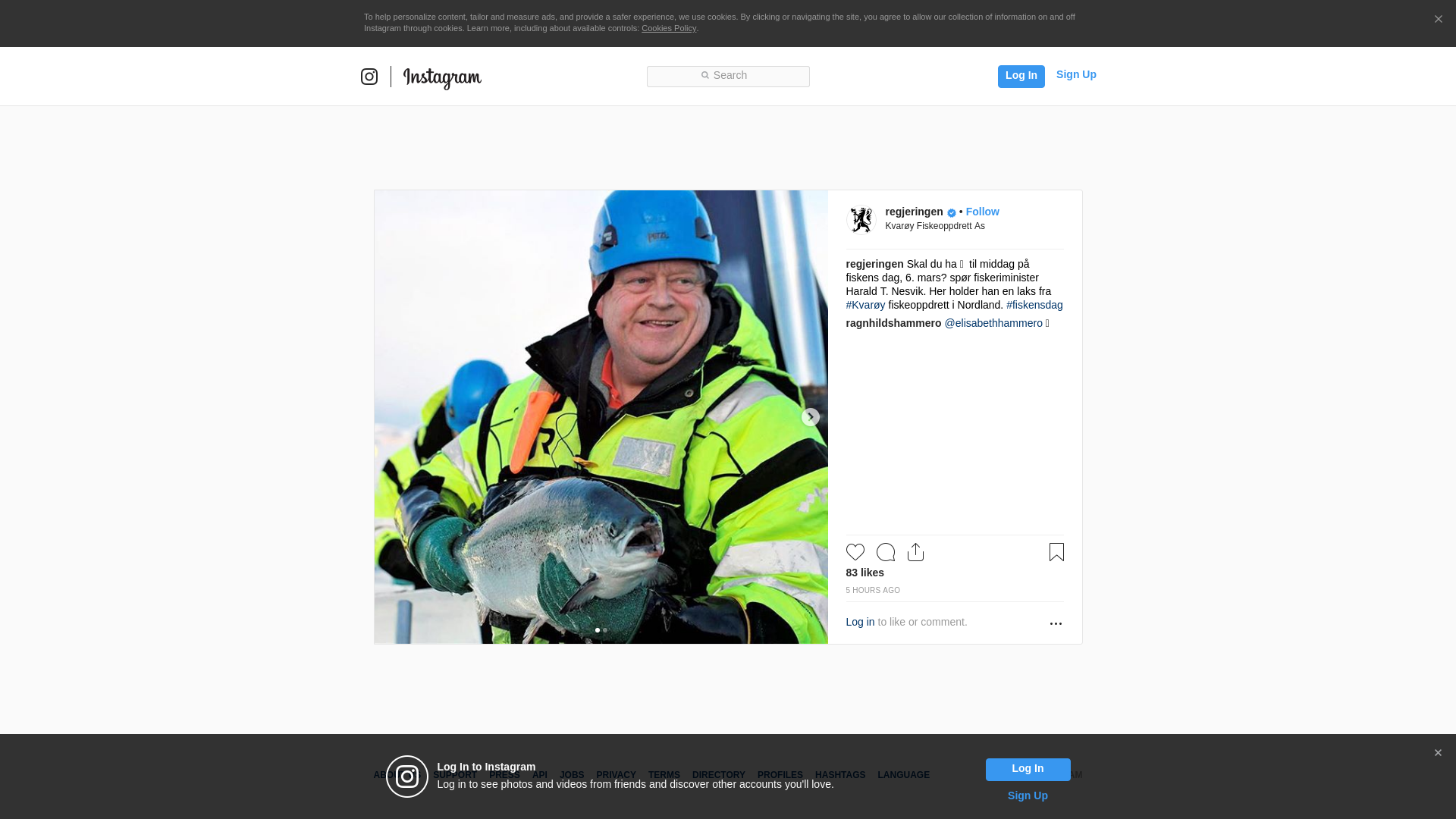Open regjeringen profile avatar
The height and width of the screenshot is (819, 1456).
tap(861, 220)
